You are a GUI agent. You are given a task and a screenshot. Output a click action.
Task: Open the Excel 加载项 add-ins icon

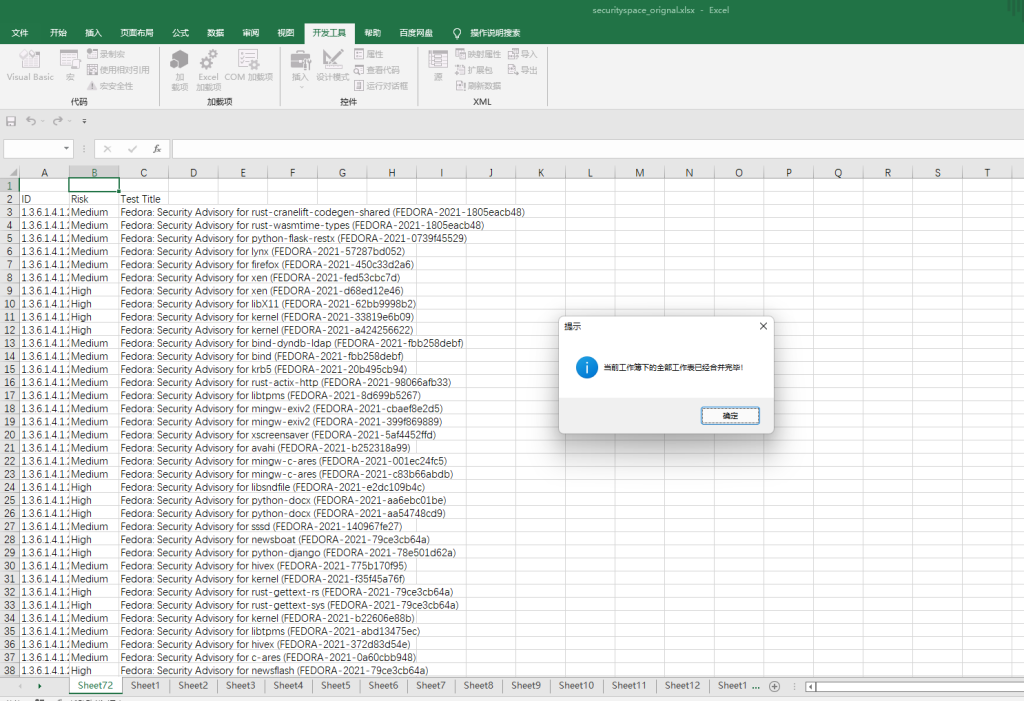tap(208, 64)
